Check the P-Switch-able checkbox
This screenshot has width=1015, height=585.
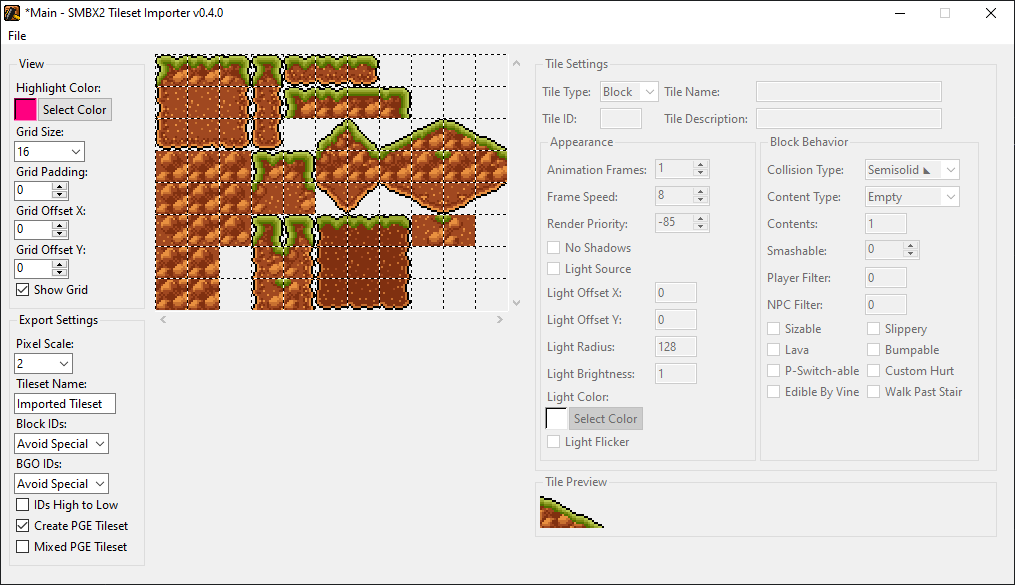tap(774, 371)
